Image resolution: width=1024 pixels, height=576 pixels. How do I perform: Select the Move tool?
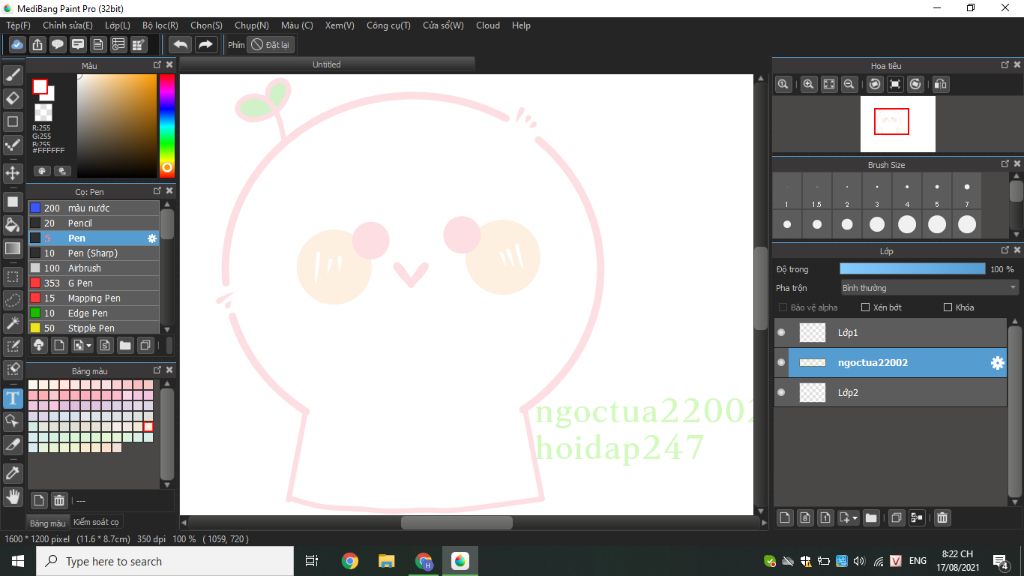coord(12,173)
